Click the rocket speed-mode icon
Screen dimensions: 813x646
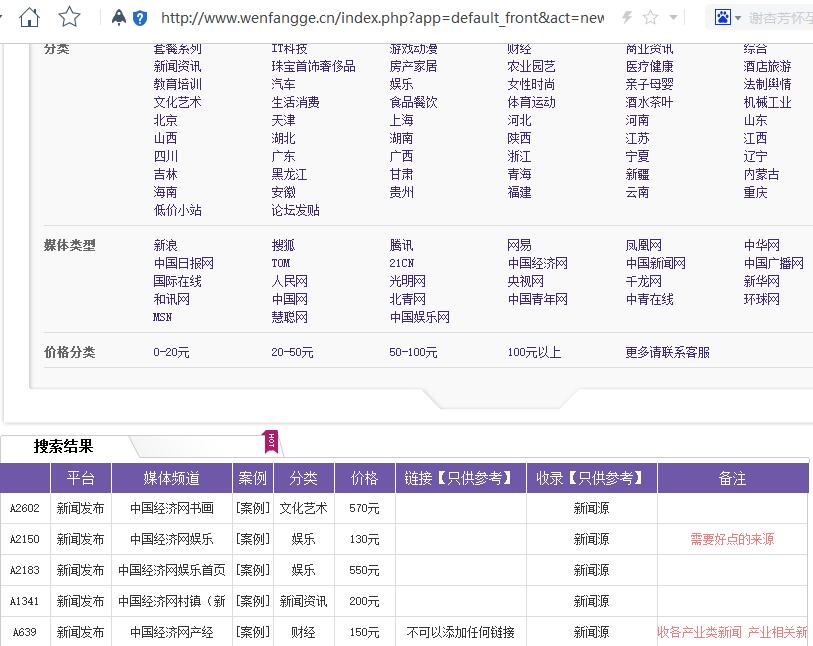coord(119,18)
